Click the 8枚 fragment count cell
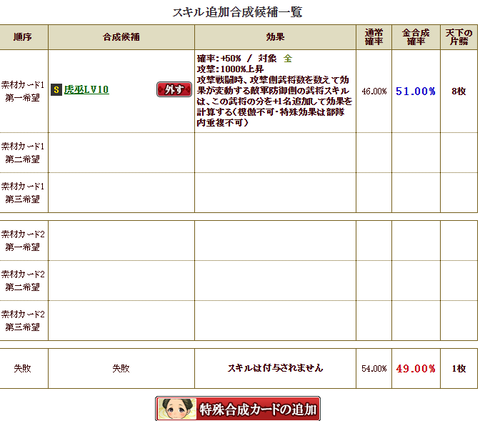 pyautogui.click(x=459, y=91)
